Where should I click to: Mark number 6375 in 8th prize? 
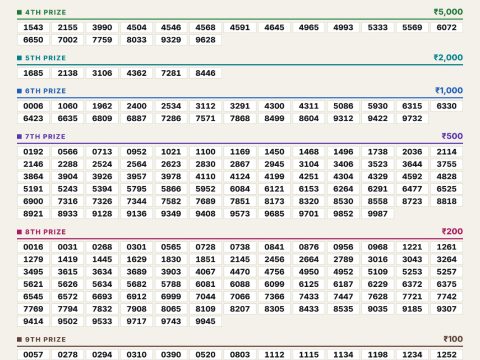tap(447, 284)
